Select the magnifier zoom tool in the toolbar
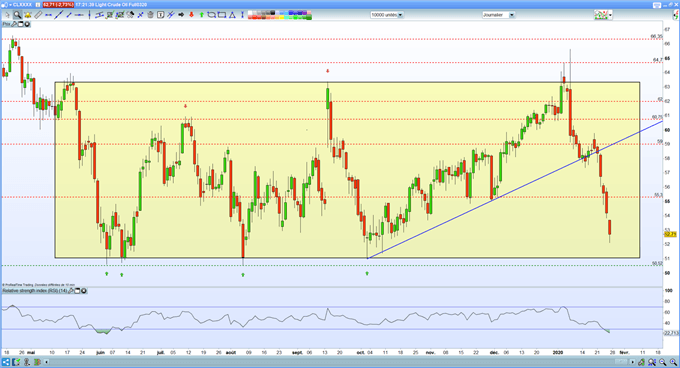Screen dimensions: 680x368 [17, 15]
